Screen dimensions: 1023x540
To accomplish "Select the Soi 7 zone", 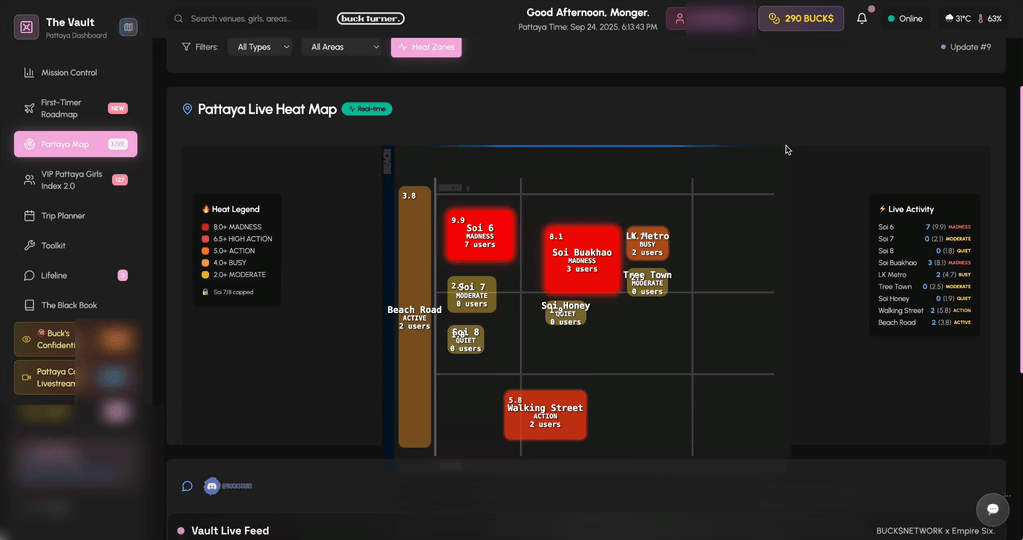I will click(472, 294).
